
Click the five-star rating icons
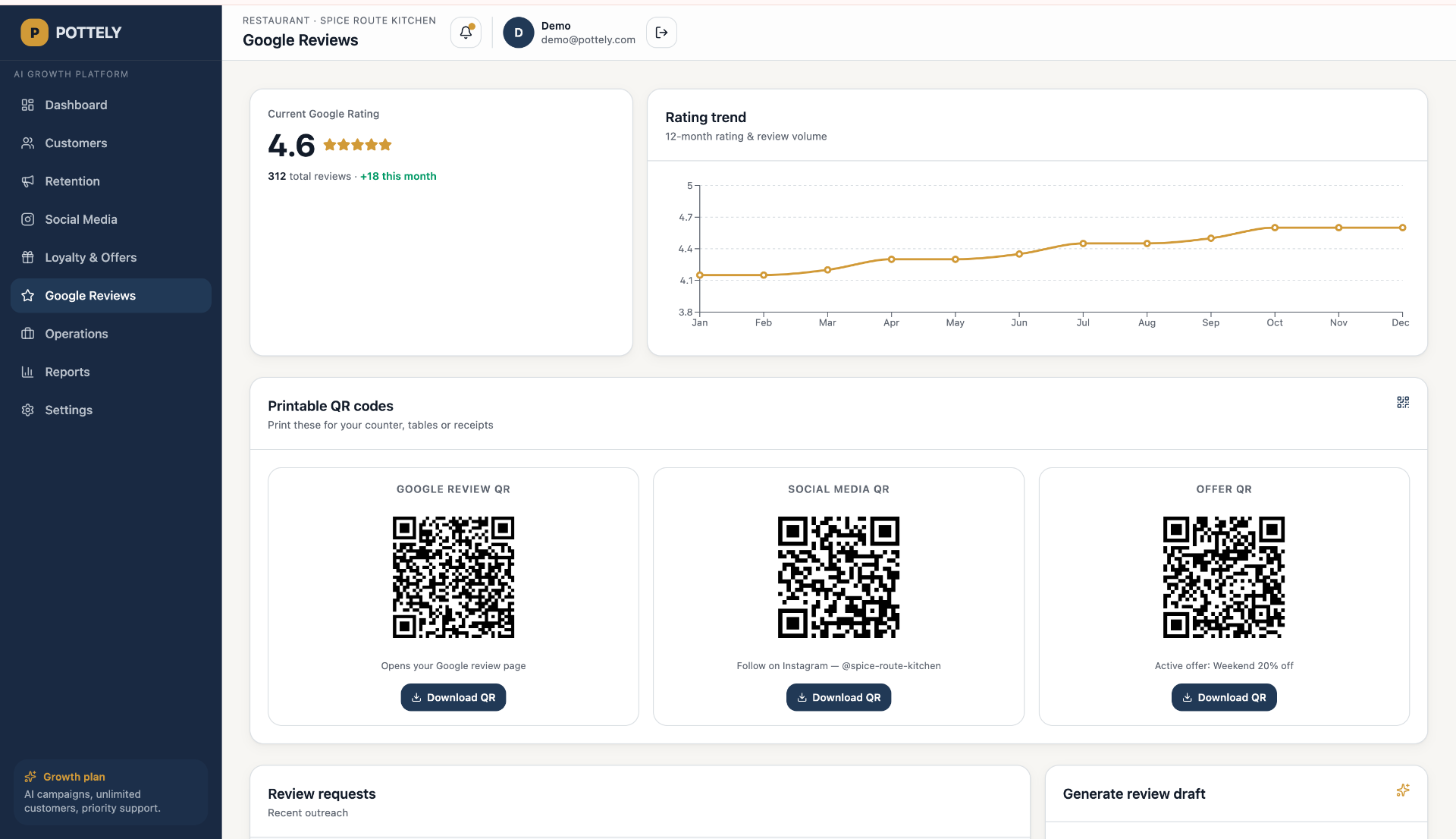pyautogui.click(x=358, y=145)
